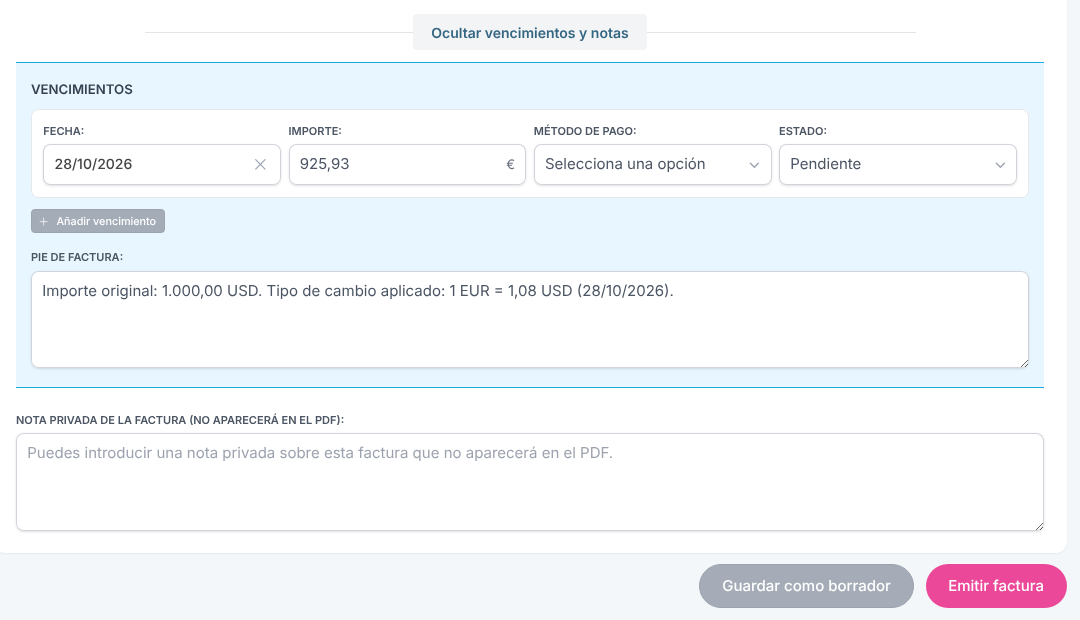Click into the Pie de factura textarea

[x=530, y=320]
